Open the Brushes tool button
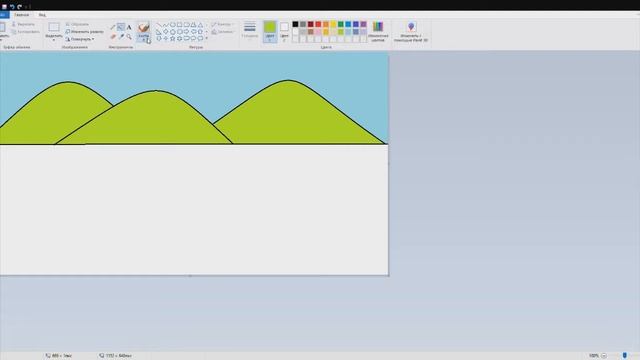The width and height of the screenshot is (640, 360). coord(143,32)
